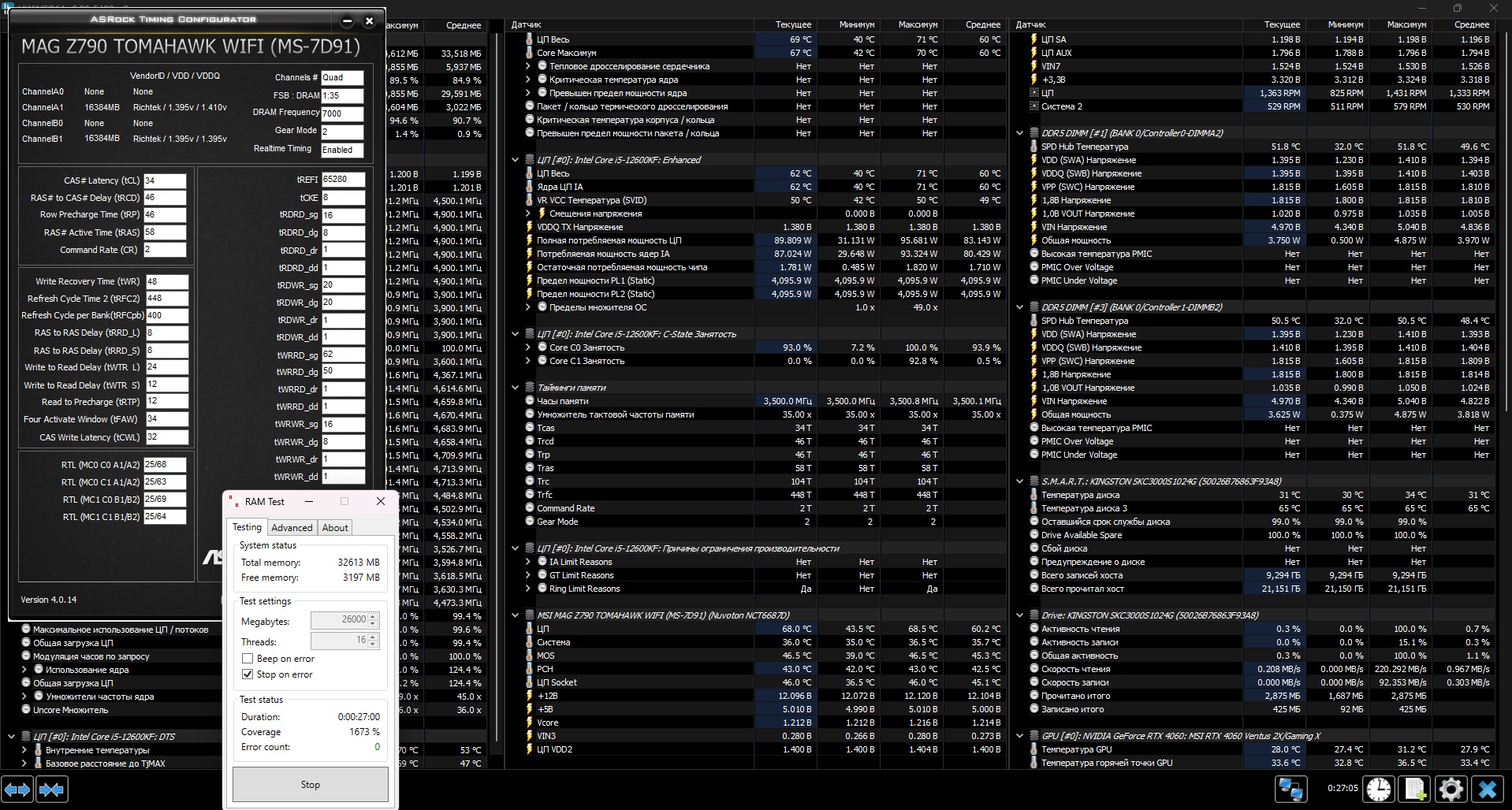Collapse the DDR5 DIMM [#1] group
The height and width of the screenshot is (810, 1512).
(x=1020, y=133)
